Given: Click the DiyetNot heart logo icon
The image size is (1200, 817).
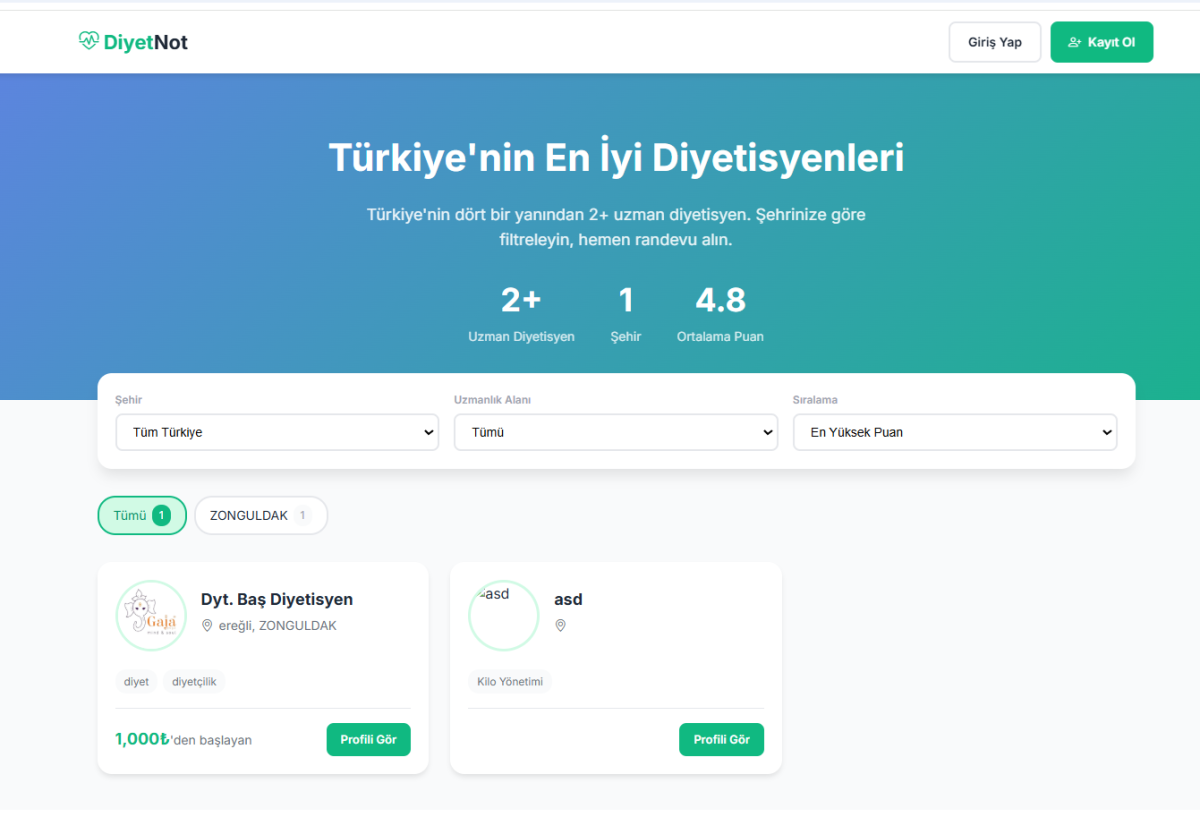Looking at the screenshot, I should coord(89,41).
